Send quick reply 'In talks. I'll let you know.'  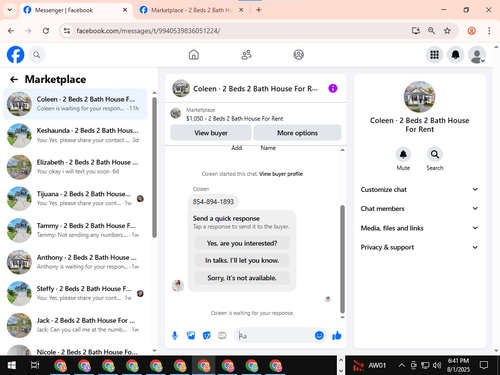tap(242, 260)
